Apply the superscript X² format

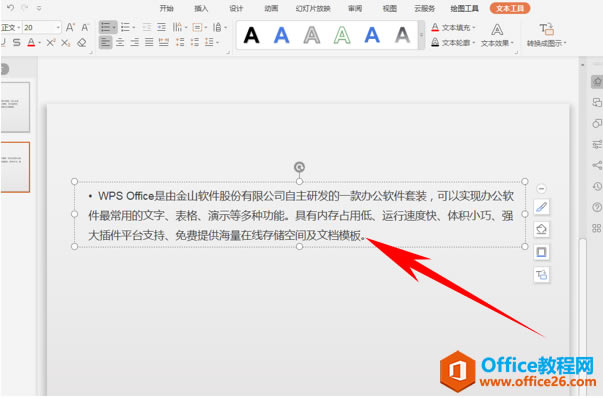pos(51,43)
